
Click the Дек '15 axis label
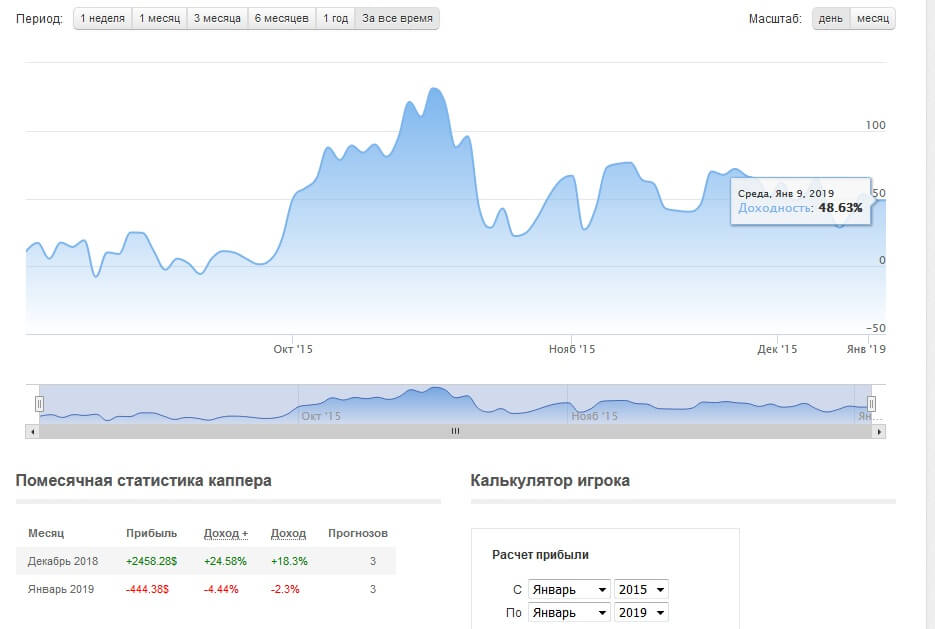point(777,349)
